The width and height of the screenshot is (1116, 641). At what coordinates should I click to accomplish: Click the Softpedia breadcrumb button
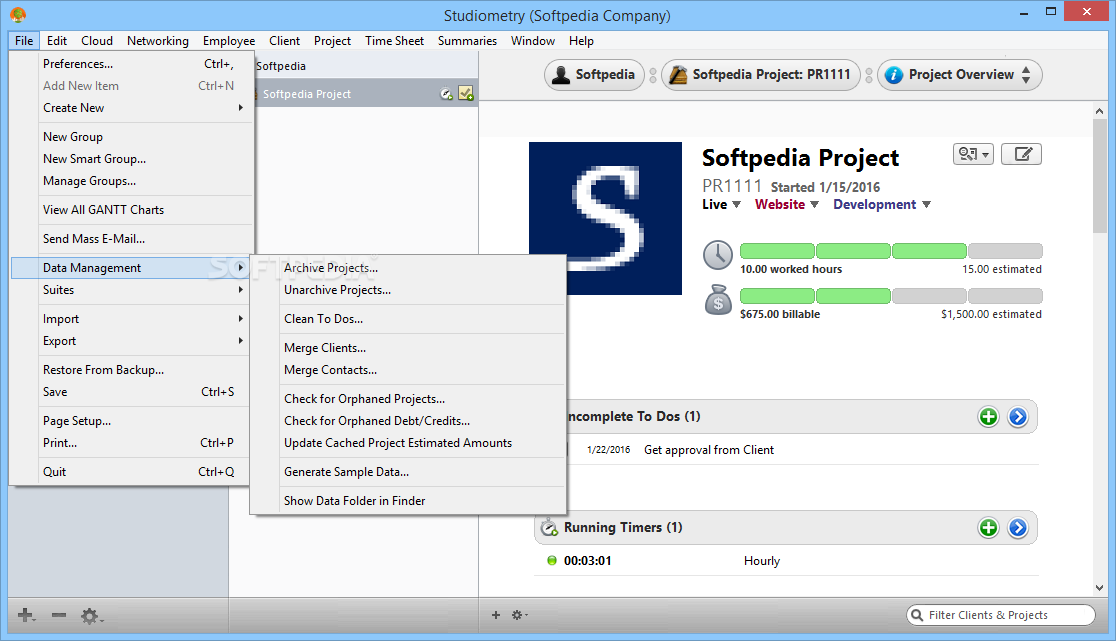pos(594,75)
